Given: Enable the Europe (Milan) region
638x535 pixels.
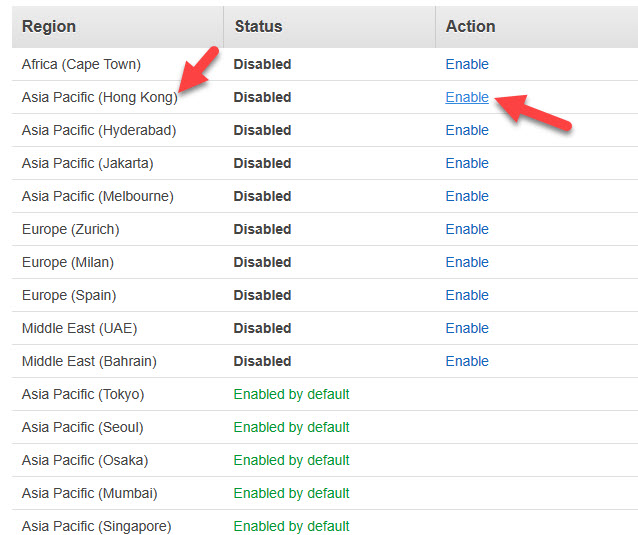Looking at the screenshot, I should pyautogui.click(x=467, y=262).
